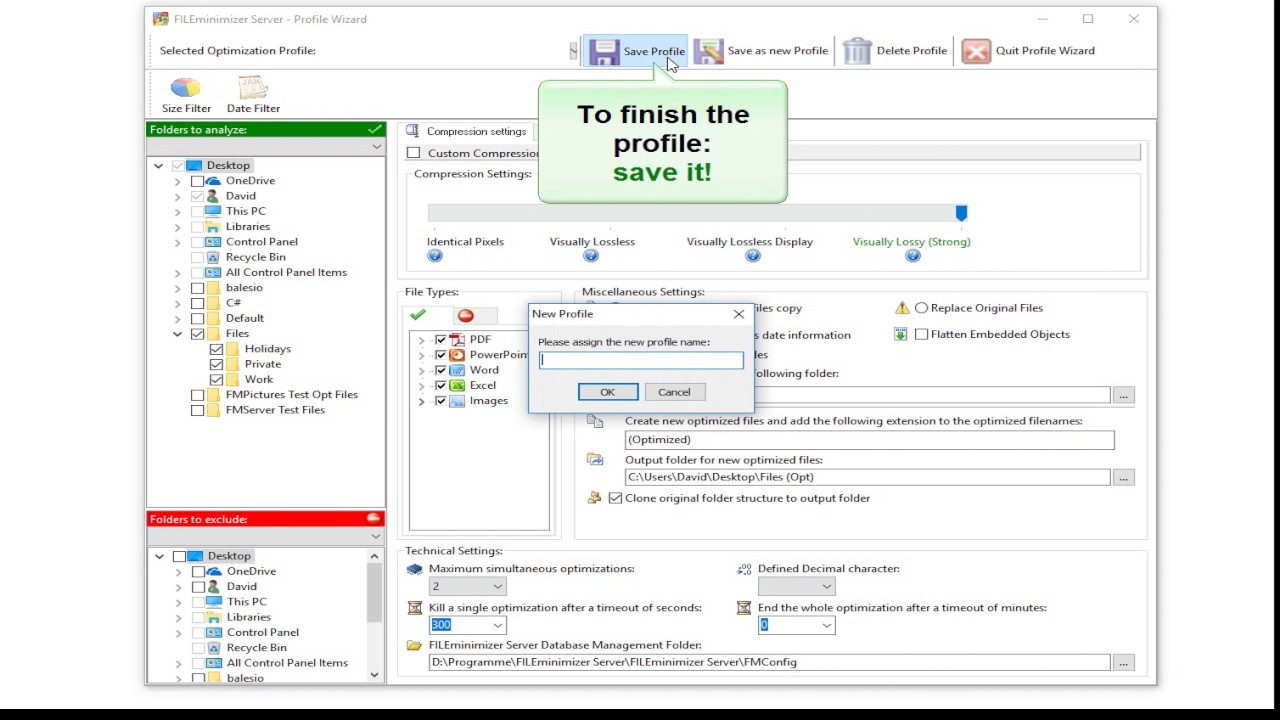
Task: Click the clone folder structure icon
Action: 595,498
